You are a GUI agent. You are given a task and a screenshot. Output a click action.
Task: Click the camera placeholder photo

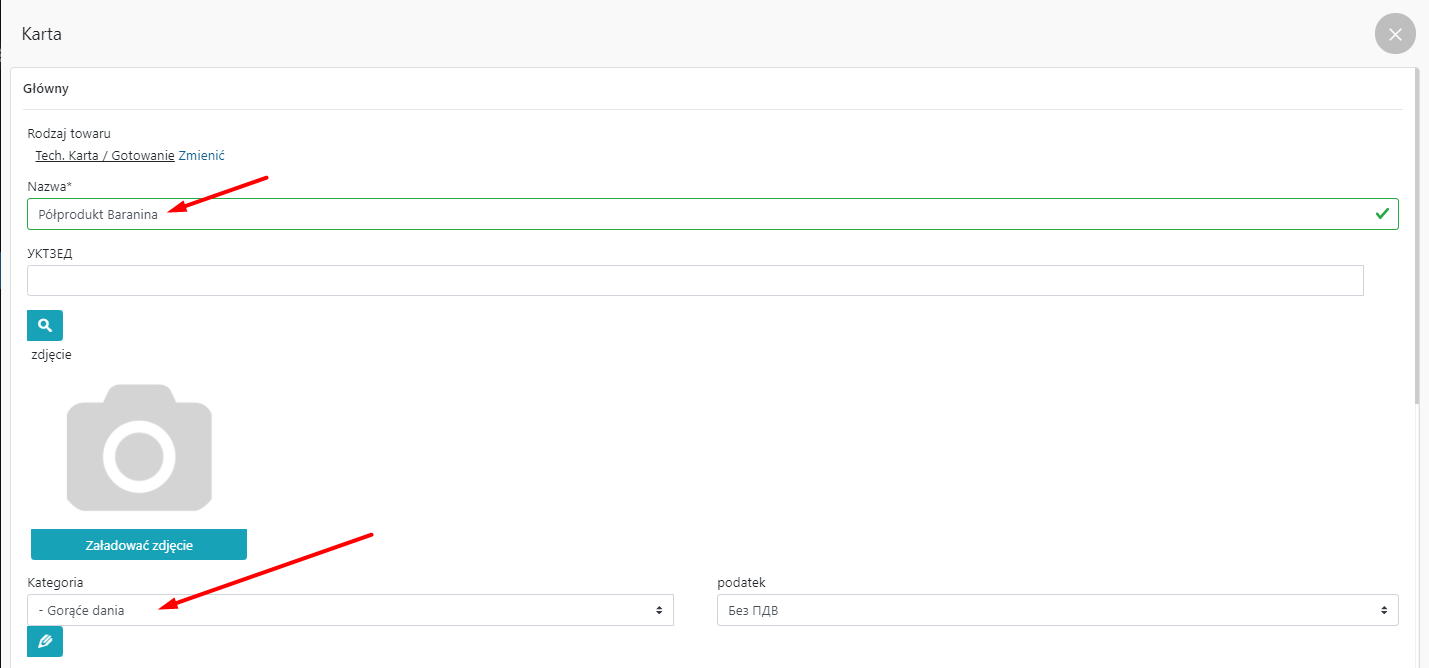pyautogui.click(x=139, y=448)
